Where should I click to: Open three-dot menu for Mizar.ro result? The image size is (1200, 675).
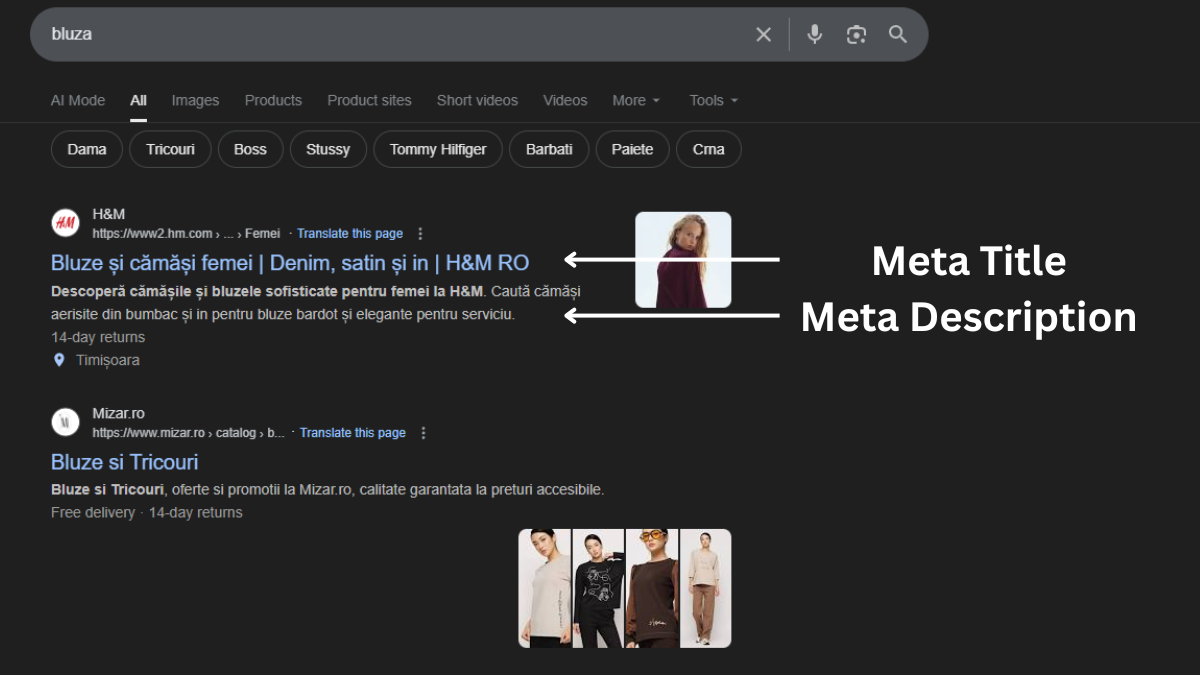[x=423, y=433]
